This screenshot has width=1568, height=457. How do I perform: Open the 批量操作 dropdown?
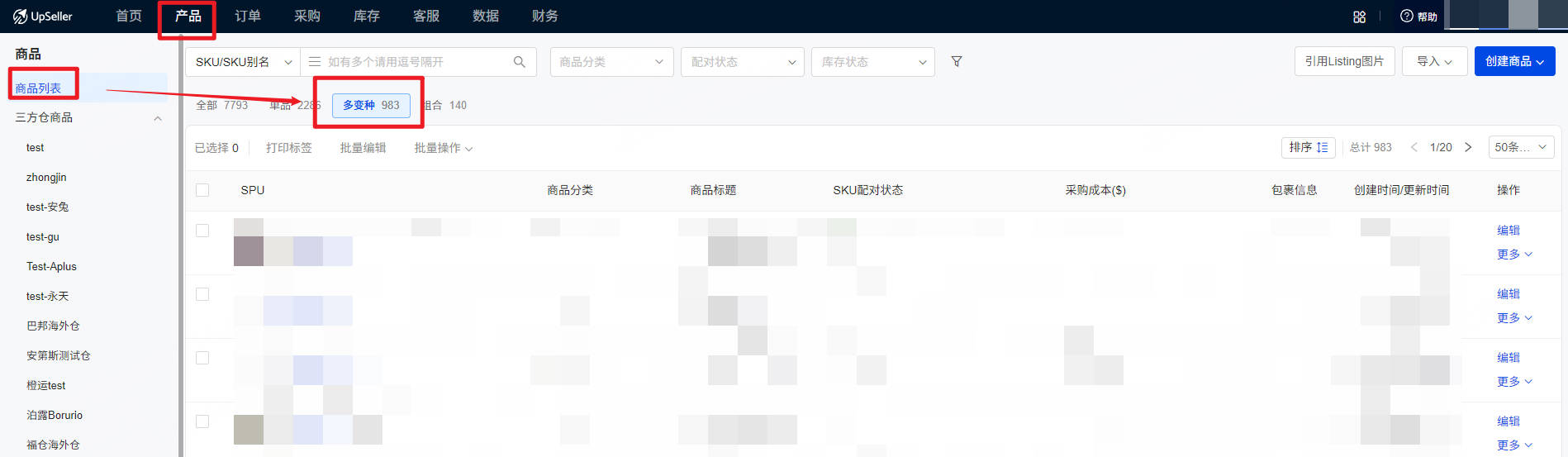pyautogui.click(x=444, y=148)
